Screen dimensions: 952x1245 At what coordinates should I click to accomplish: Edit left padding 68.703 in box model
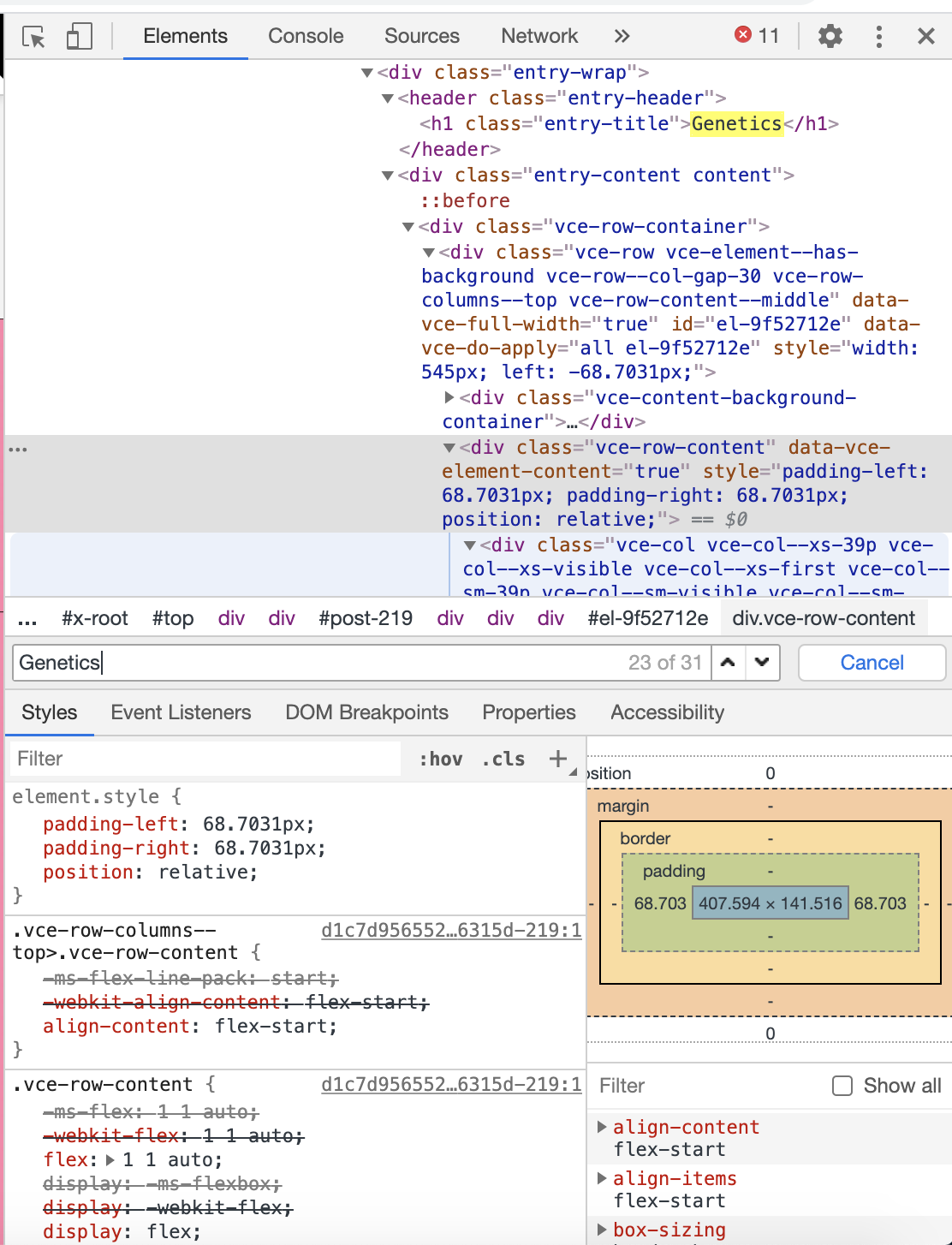coord(660,903)
